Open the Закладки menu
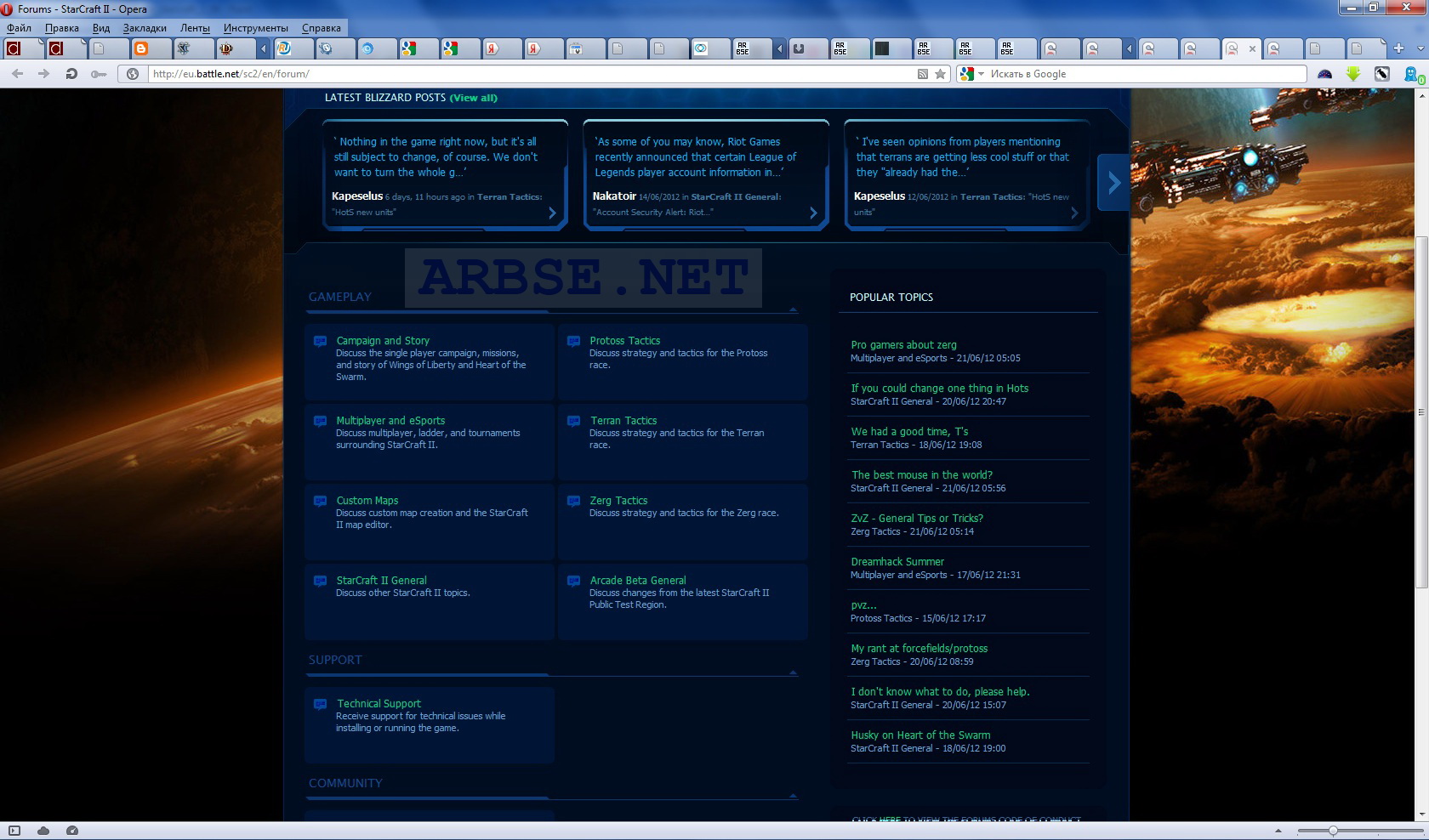Viewport: 1429px width, 840px height. click(x=145, y=28)
